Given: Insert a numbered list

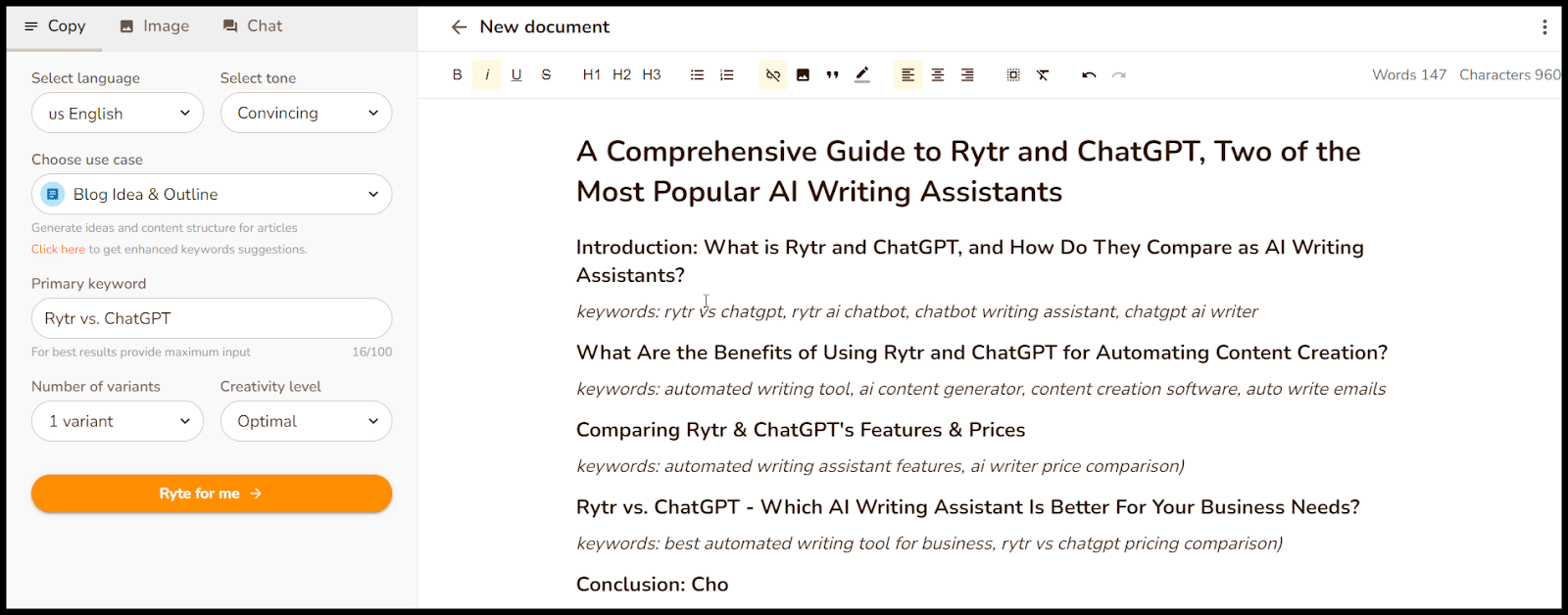Looking at the screenshot, I should click(x=726, y=75).
